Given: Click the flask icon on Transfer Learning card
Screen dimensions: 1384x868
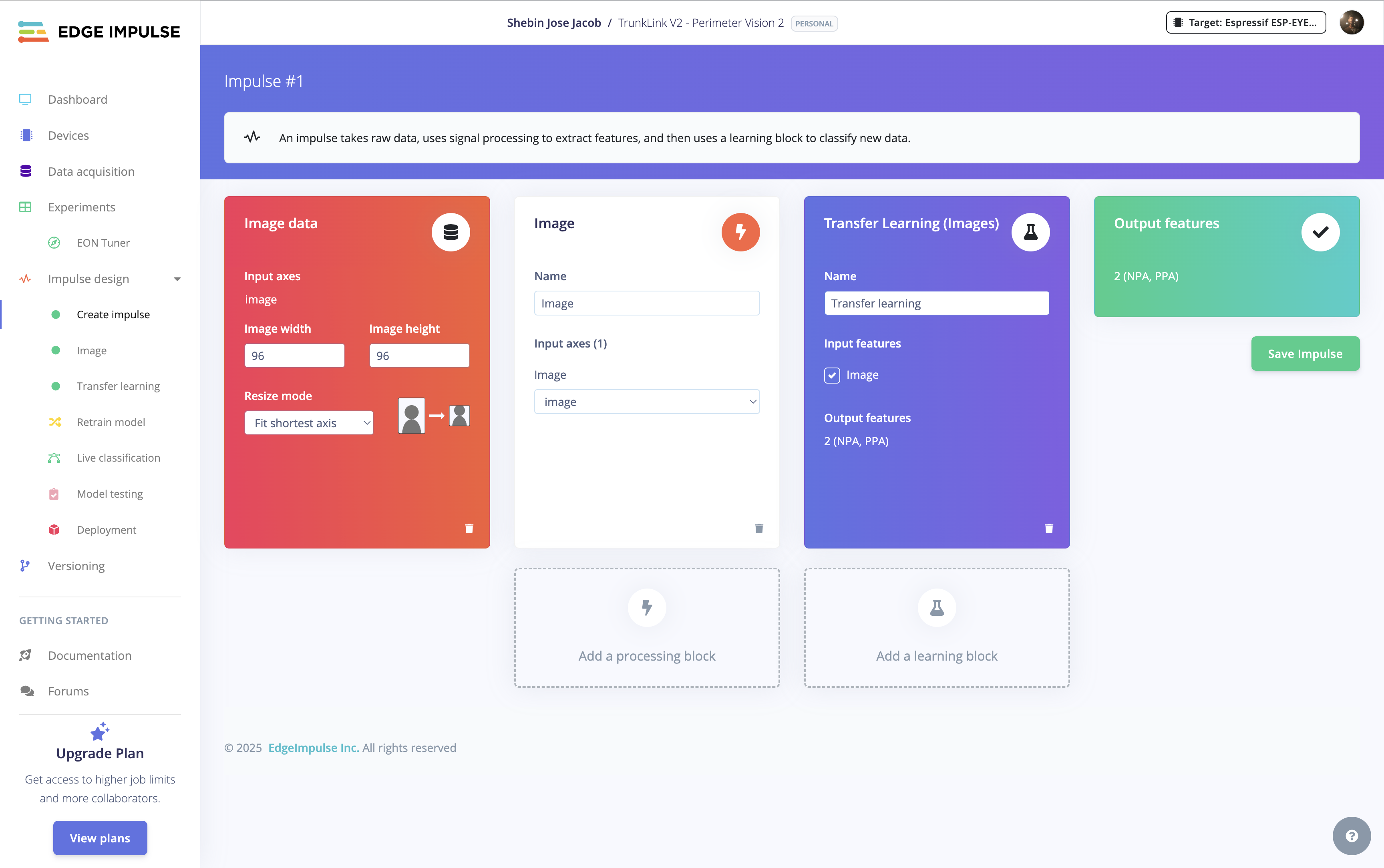Looking at the screenshot, I should 1030,232.
